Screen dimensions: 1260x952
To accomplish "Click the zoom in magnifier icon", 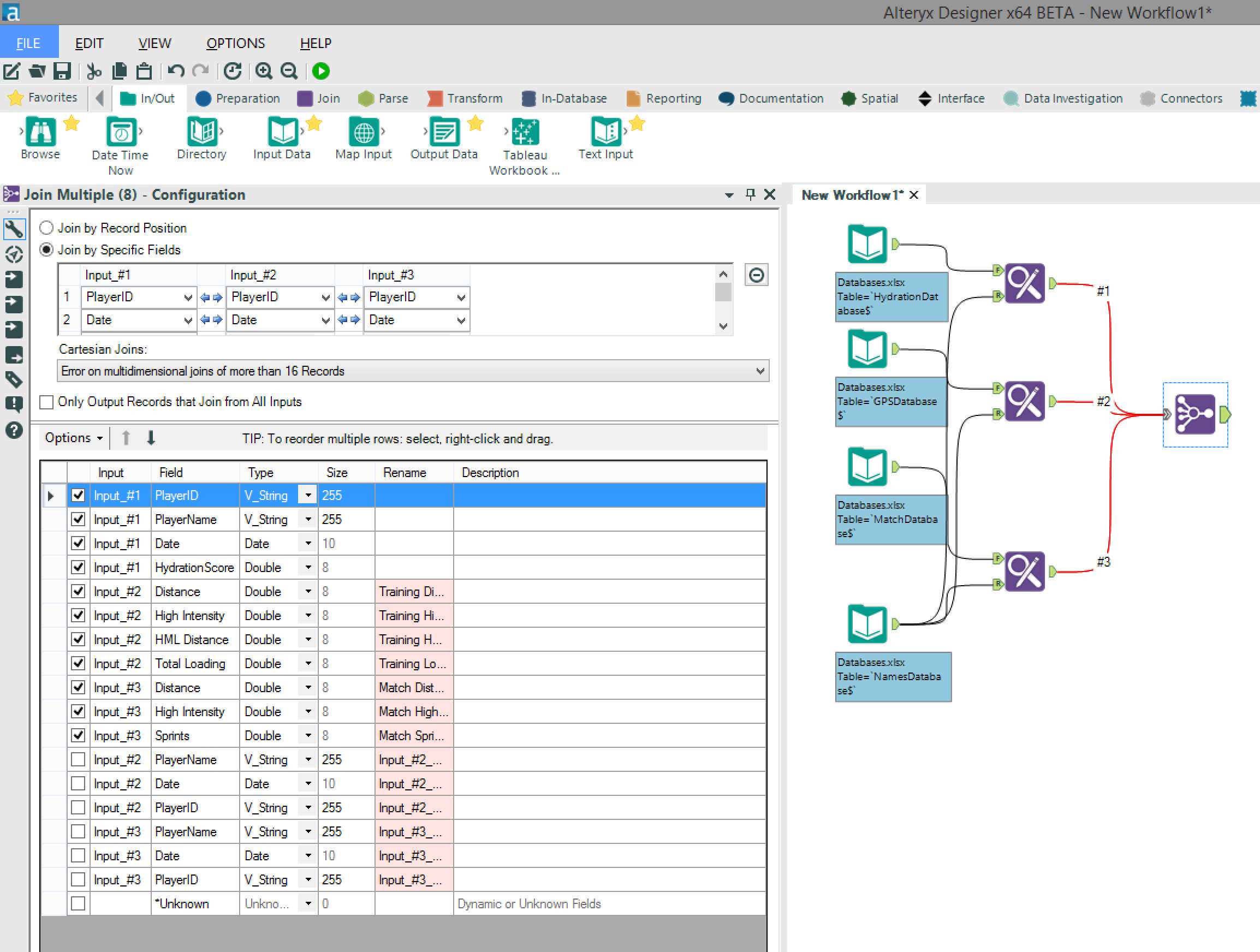I will tap(263, 71).
